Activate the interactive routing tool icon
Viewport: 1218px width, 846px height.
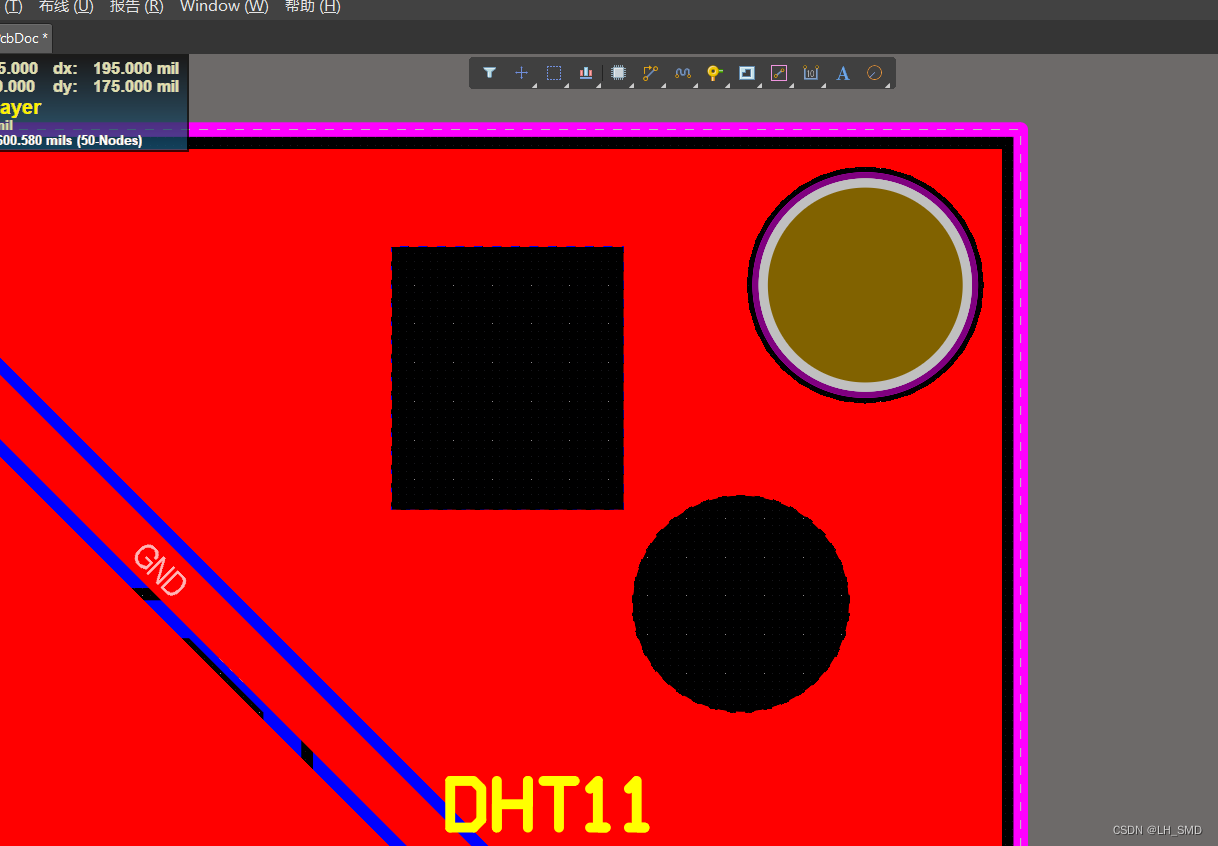pyautogui.click(x=651, y=73)
